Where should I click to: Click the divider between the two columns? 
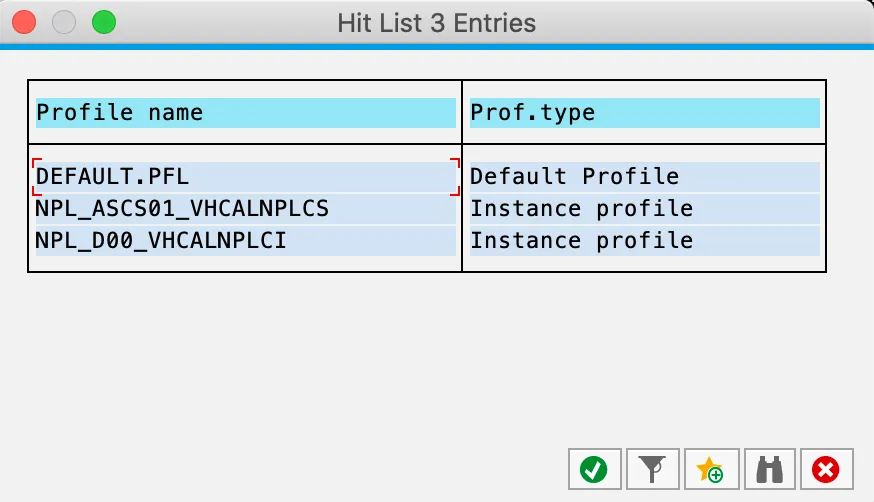pos(462,176)
